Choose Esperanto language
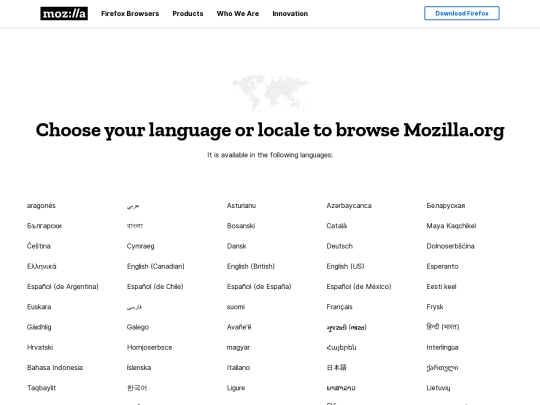 click(442, 267)
